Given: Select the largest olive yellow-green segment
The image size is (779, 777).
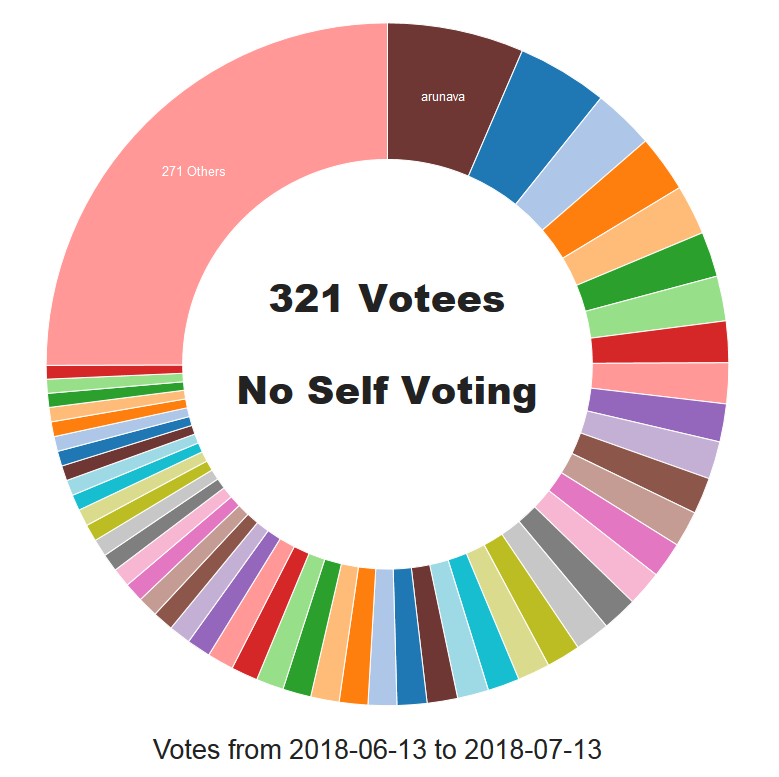Looking at the screenshot, I should 531,599.
